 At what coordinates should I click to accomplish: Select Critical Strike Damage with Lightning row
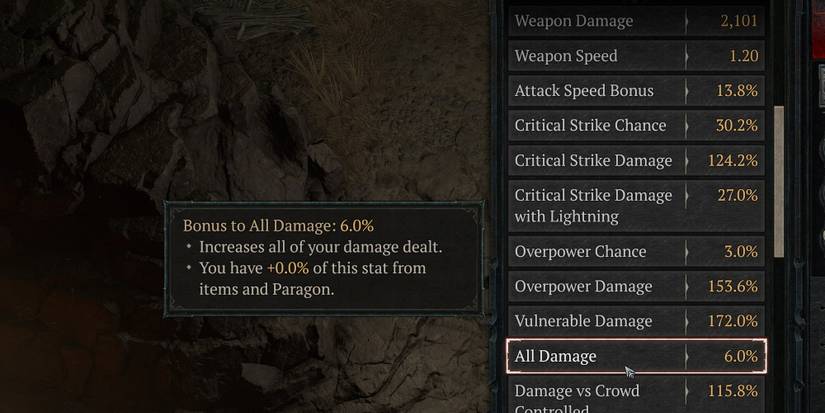point(636,206)
